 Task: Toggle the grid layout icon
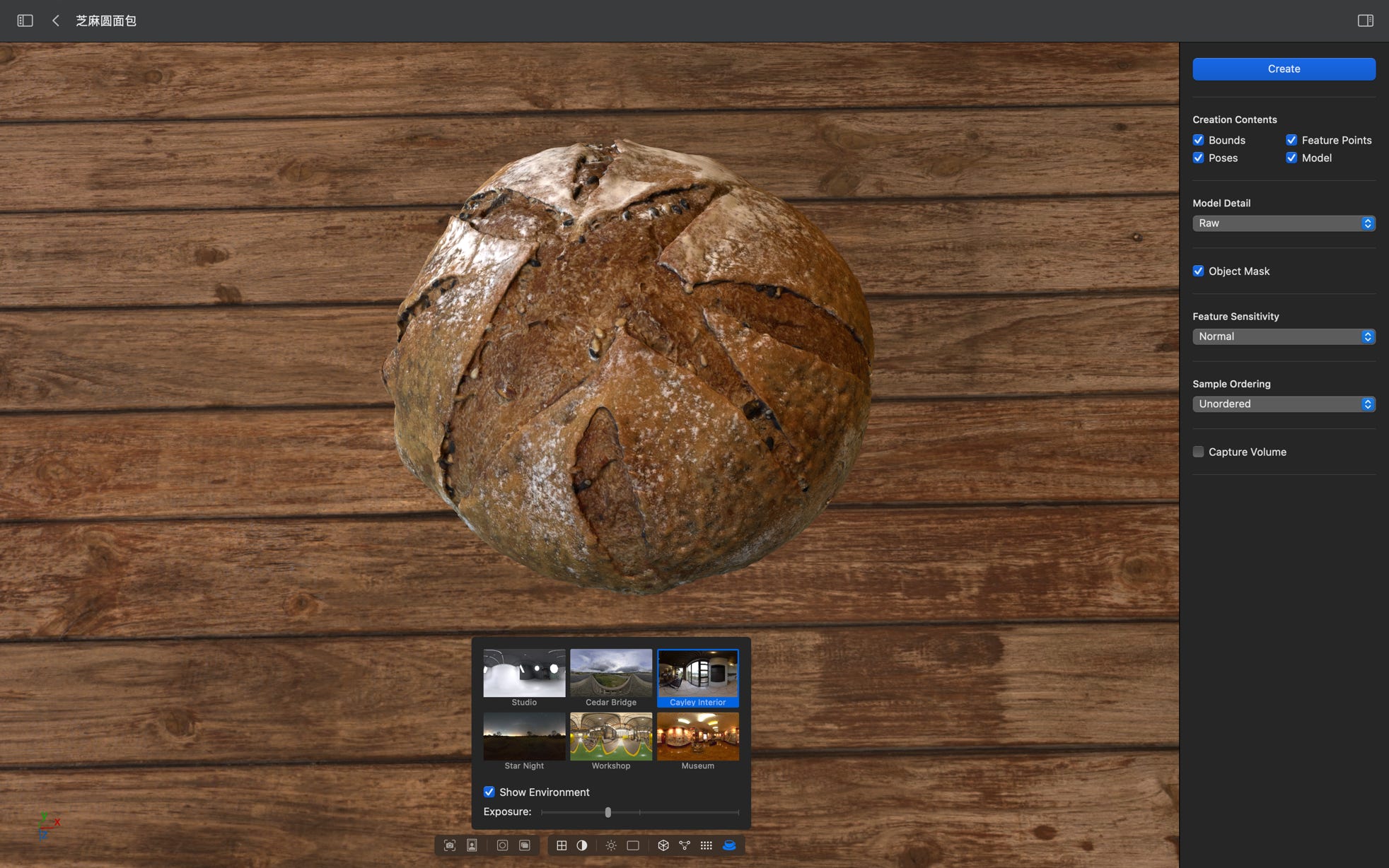click(562, 845)
